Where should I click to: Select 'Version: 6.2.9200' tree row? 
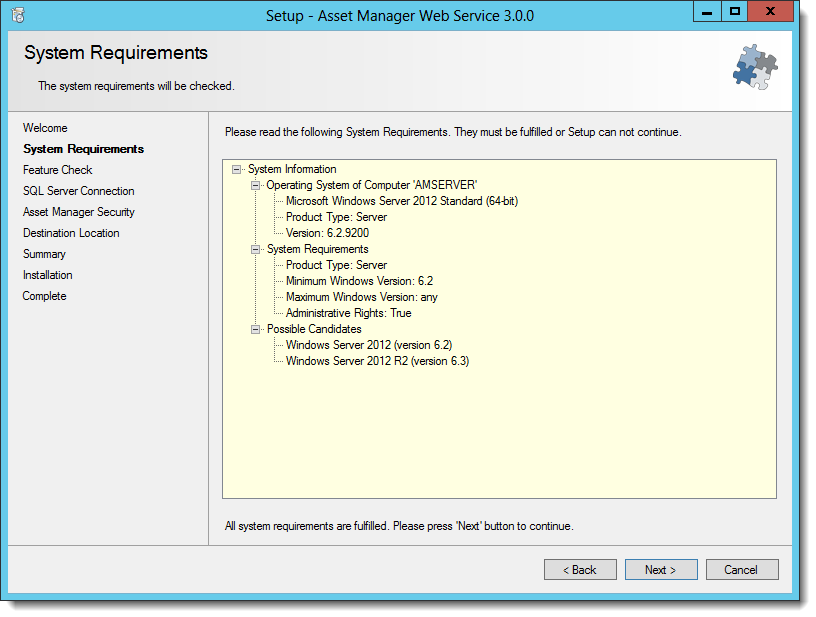point(327,233)
